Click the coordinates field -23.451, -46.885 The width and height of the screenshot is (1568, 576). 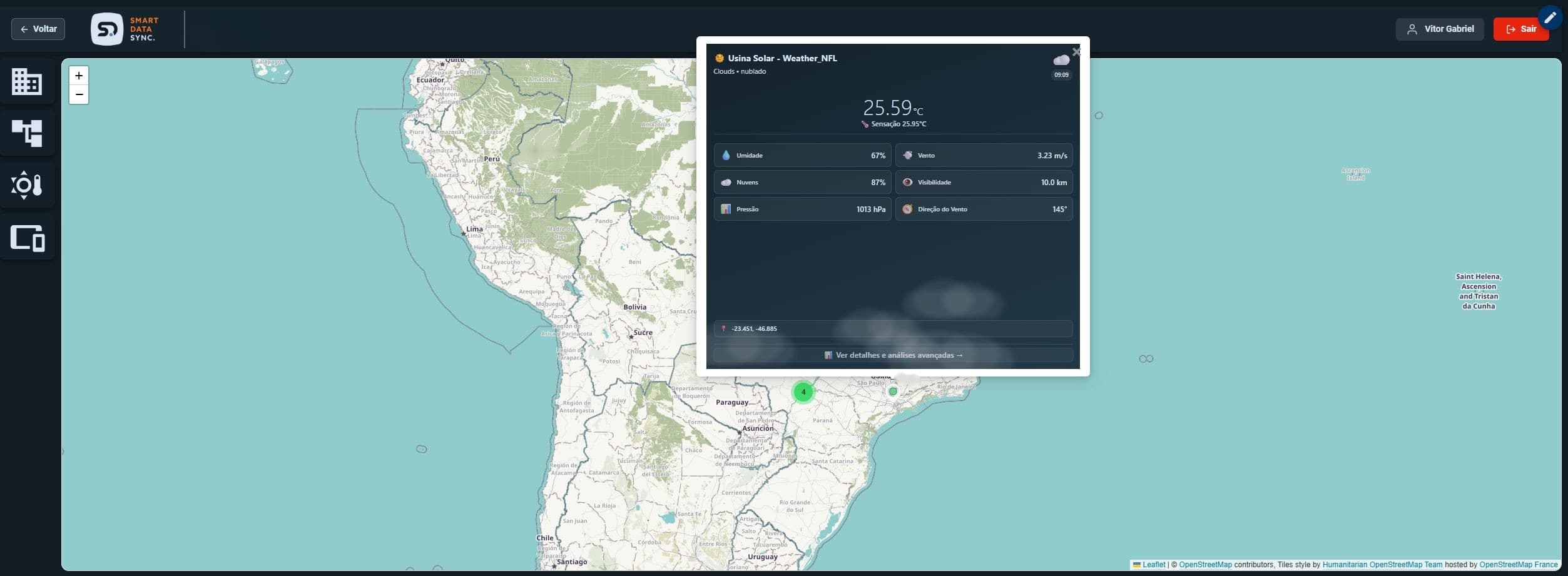pyautogui.click(x=893, y=328)
